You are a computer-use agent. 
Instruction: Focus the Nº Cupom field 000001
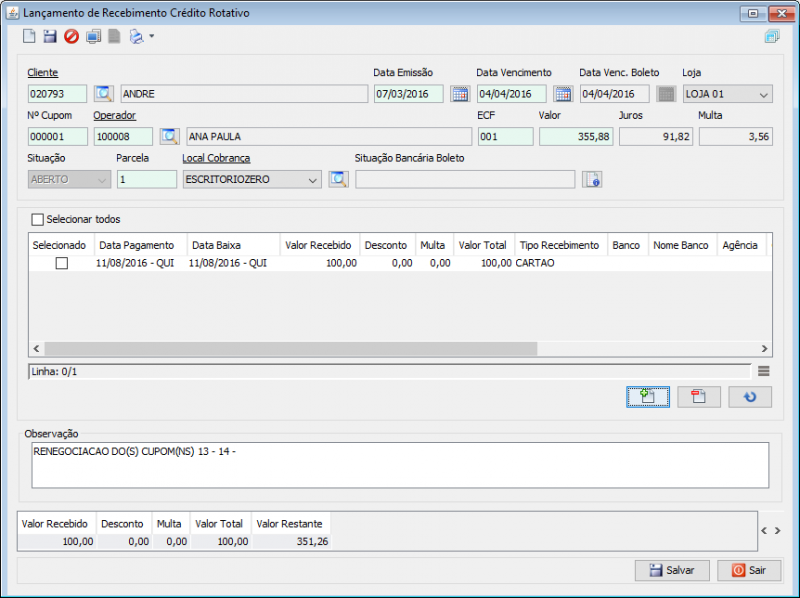57,137
